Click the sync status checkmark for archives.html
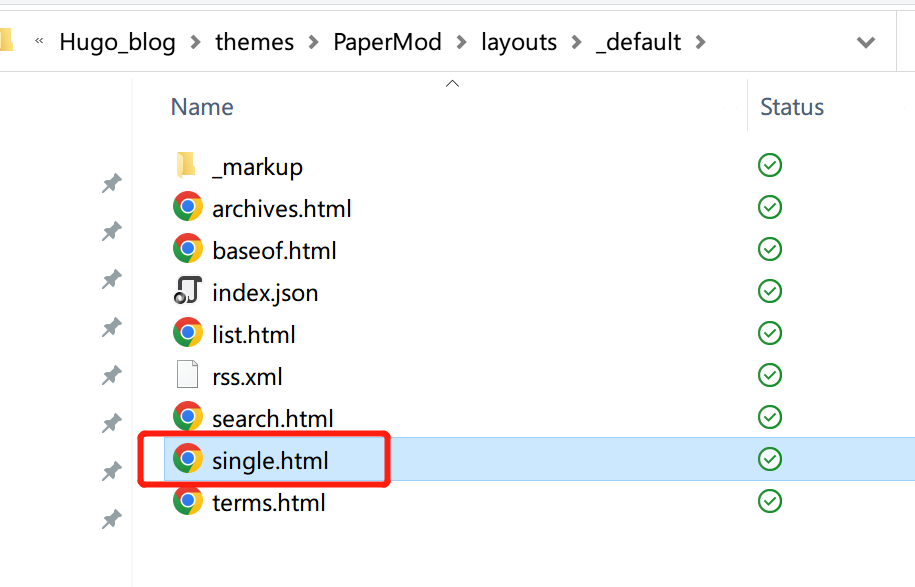 pos(770,207)
